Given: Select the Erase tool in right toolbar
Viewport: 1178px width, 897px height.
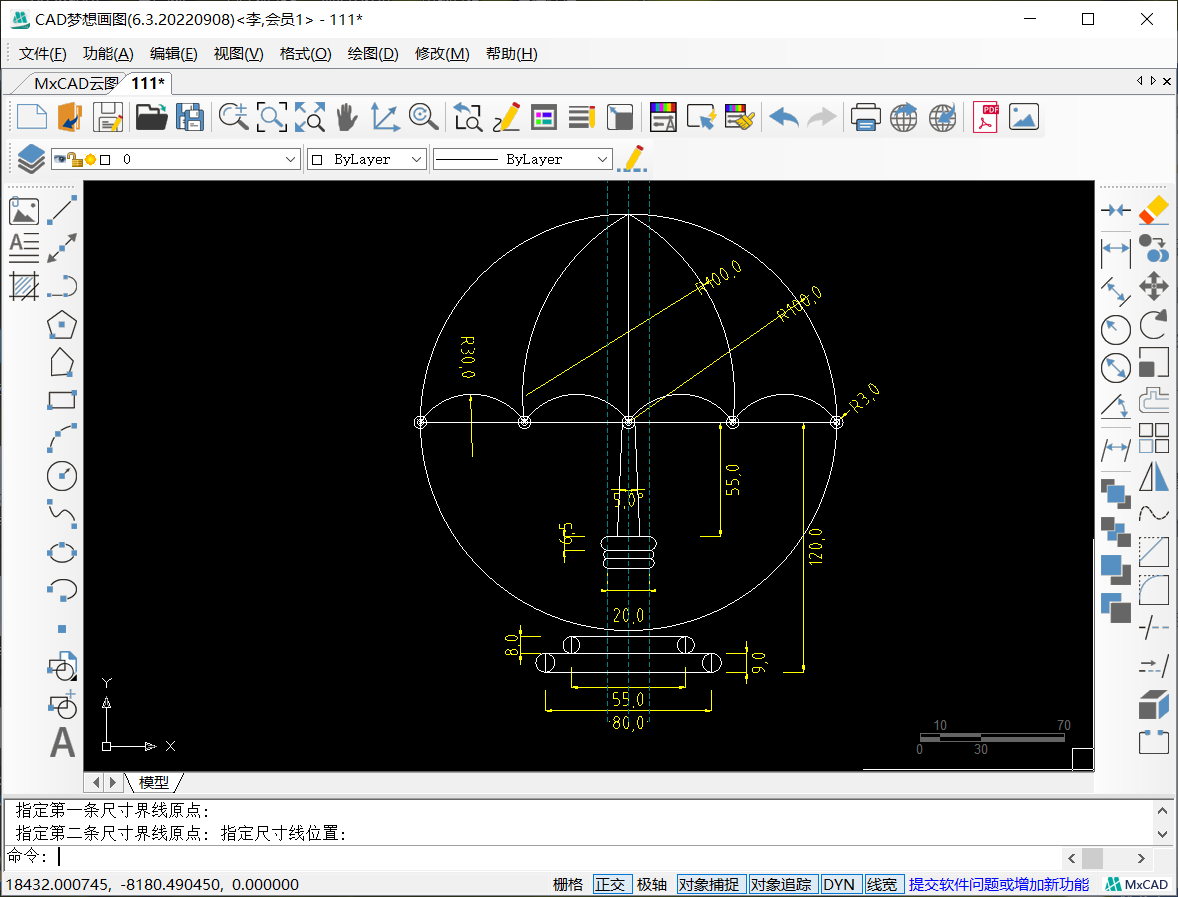Looking at the screenshot, I should coord(1154,210).
